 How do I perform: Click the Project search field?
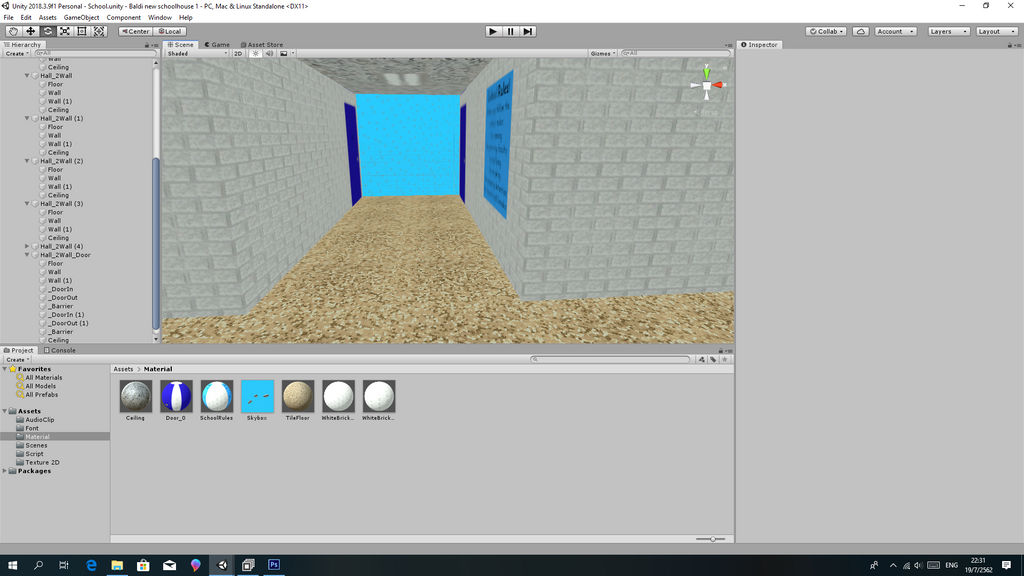pos(611,359)
